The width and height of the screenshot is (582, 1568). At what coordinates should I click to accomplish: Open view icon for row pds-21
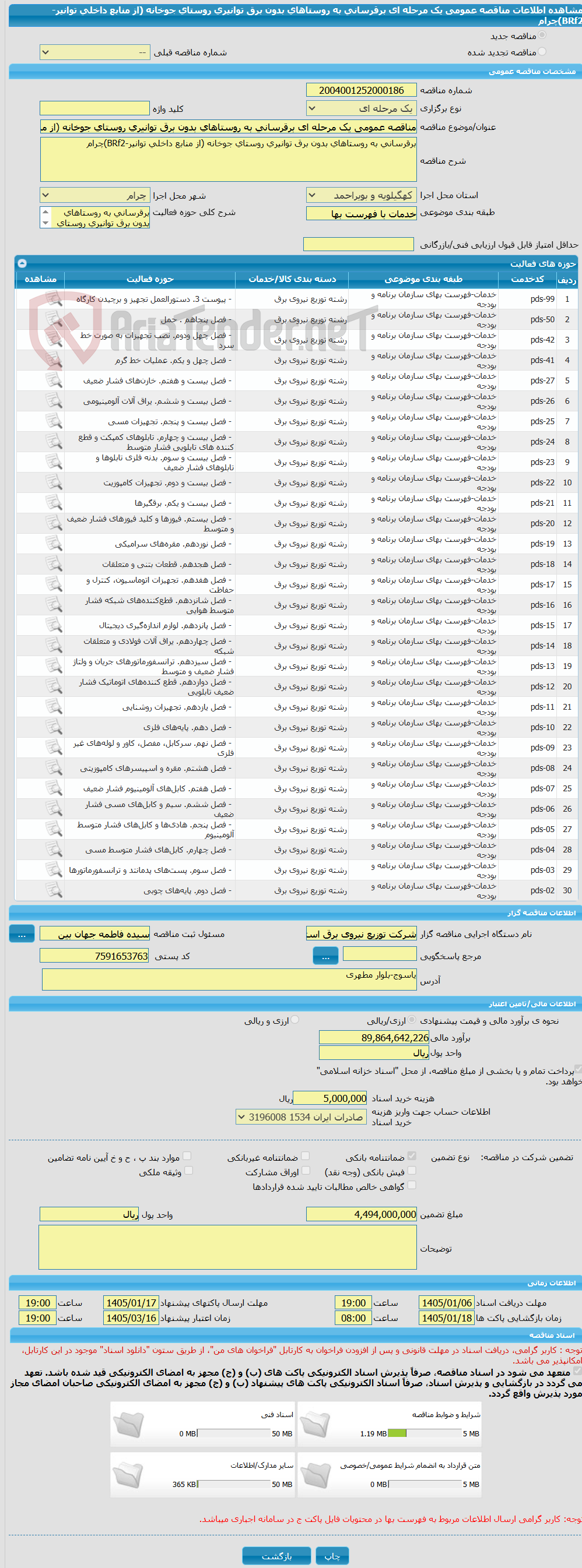pos(54,503)
